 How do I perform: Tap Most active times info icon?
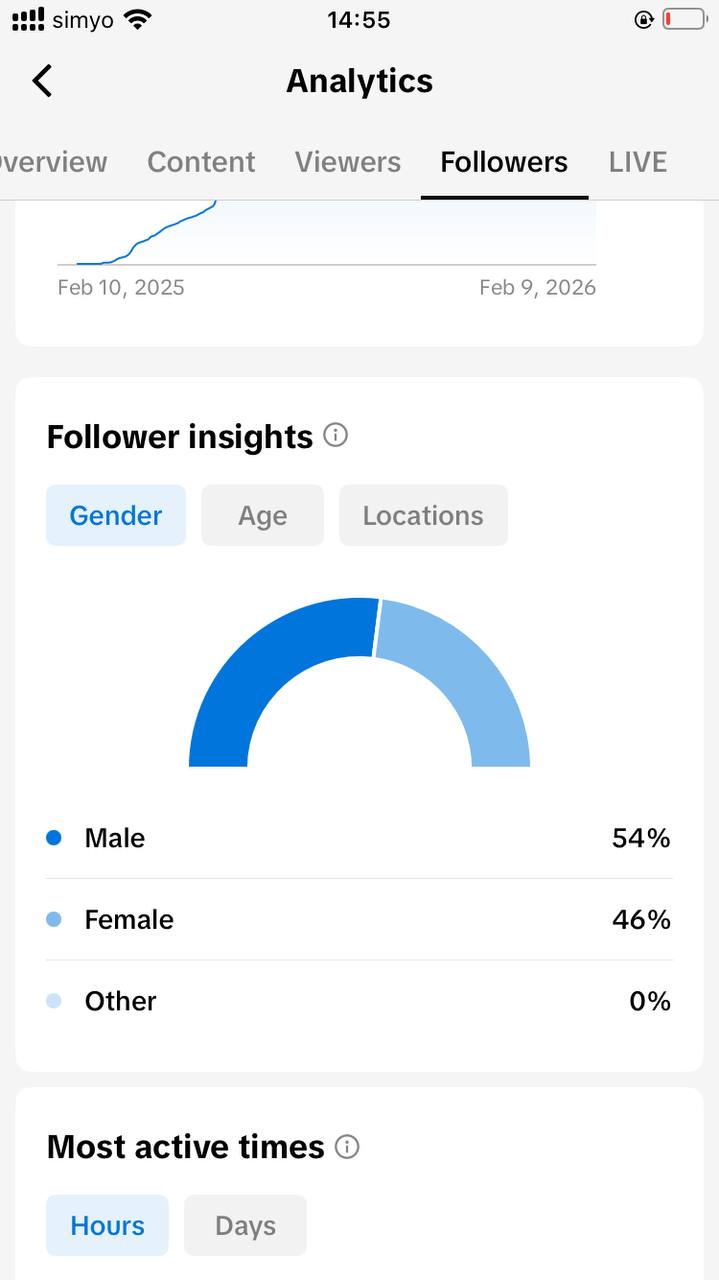pos(347,1146)
